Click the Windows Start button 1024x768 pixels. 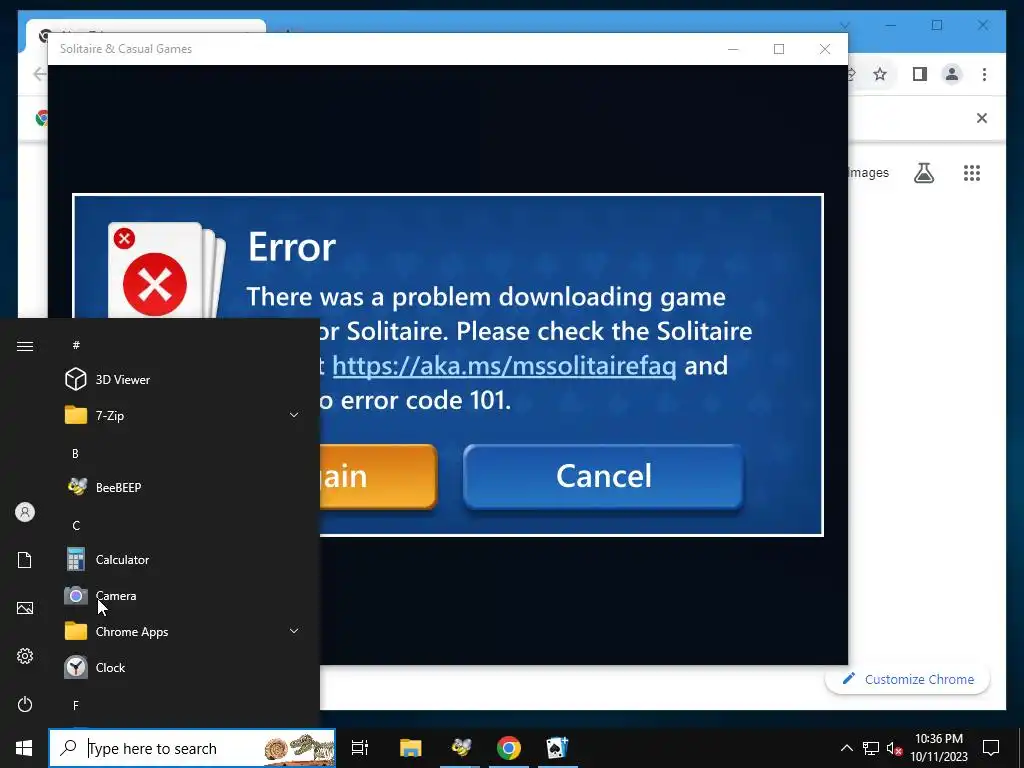pos(24,748)
